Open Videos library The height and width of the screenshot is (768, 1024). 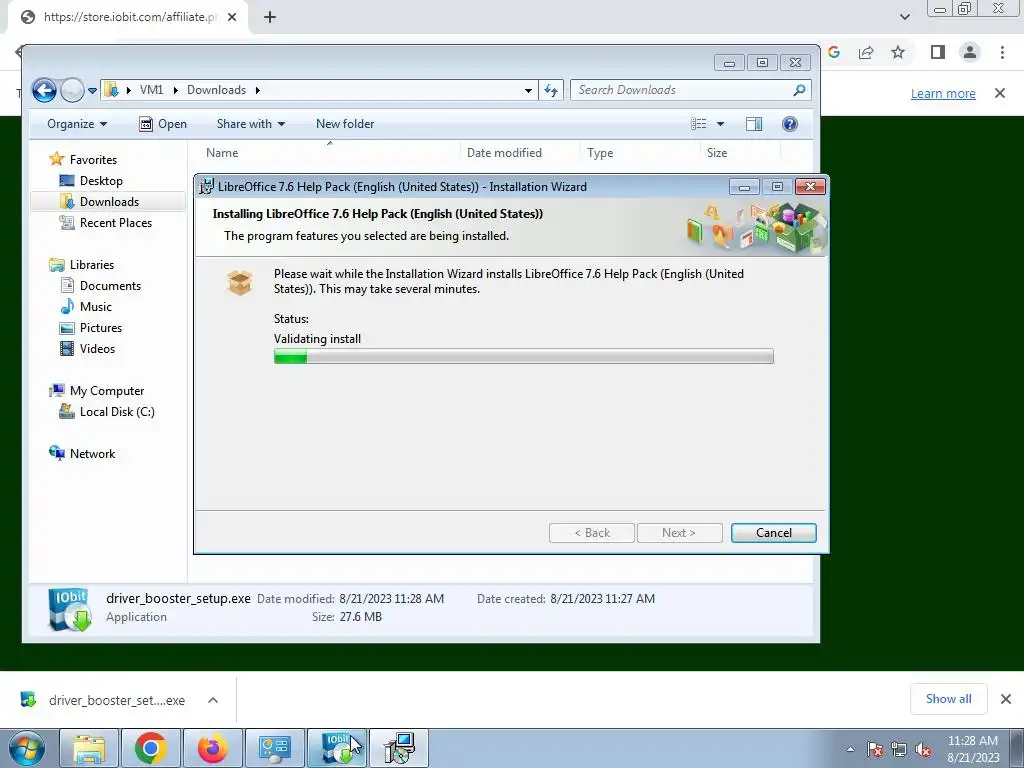click(97, 349)
